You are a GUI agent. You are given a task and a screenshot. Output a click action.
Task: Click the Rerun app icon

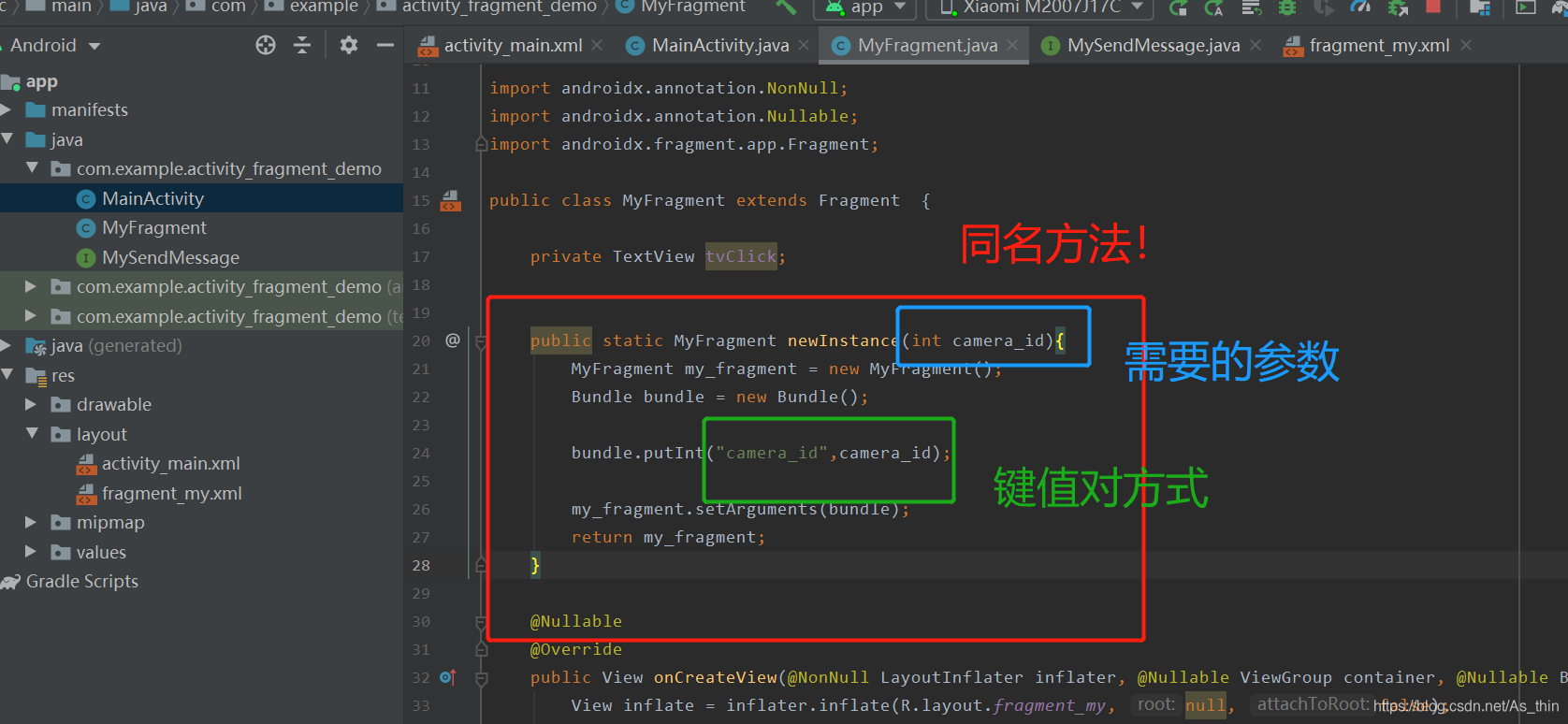pyautogui.click(x=1179, y=7)
